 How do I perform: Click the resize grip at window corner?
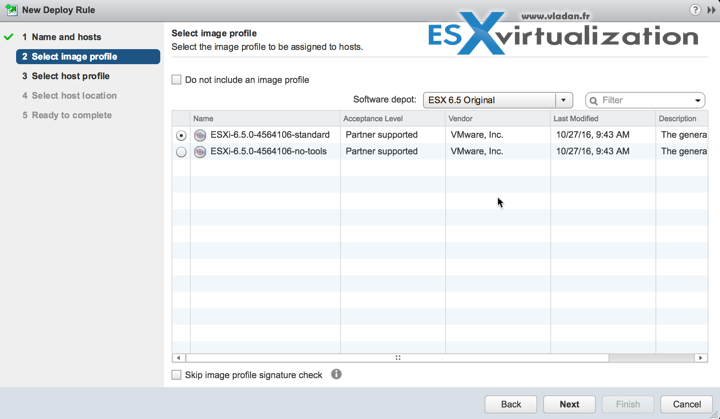(x=714, y=414)
